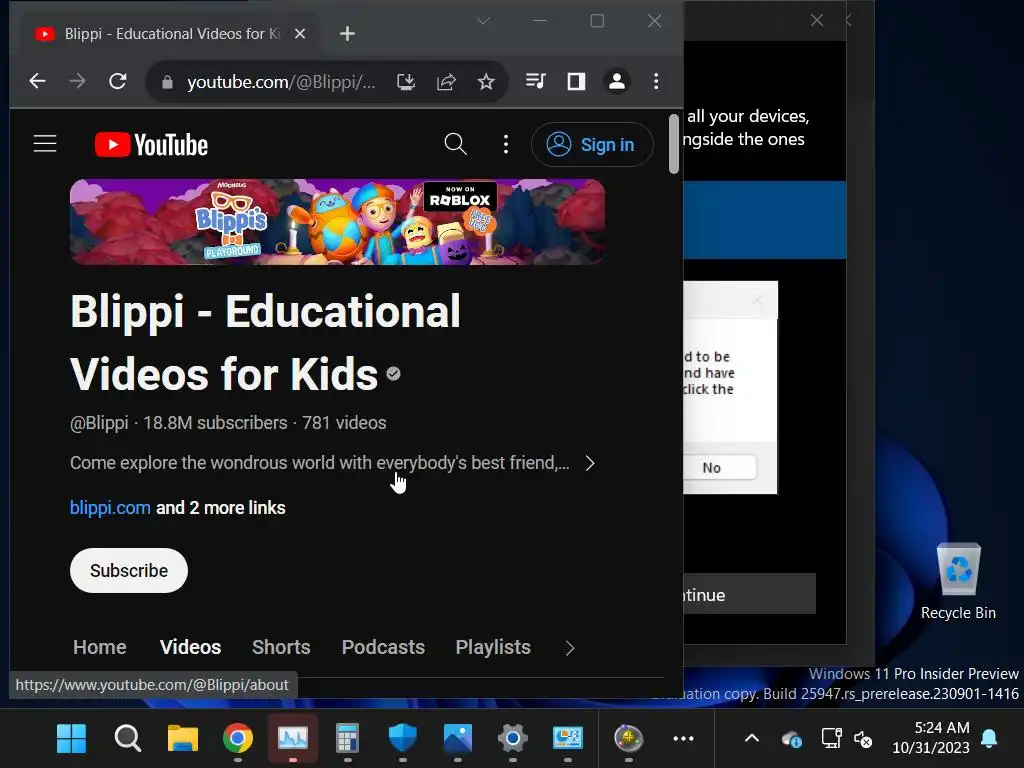Image resolution: width=1024 pixels, height=768 pixels.
Task: Show more channel tabs with right chevron
Action: pos(569,648)
